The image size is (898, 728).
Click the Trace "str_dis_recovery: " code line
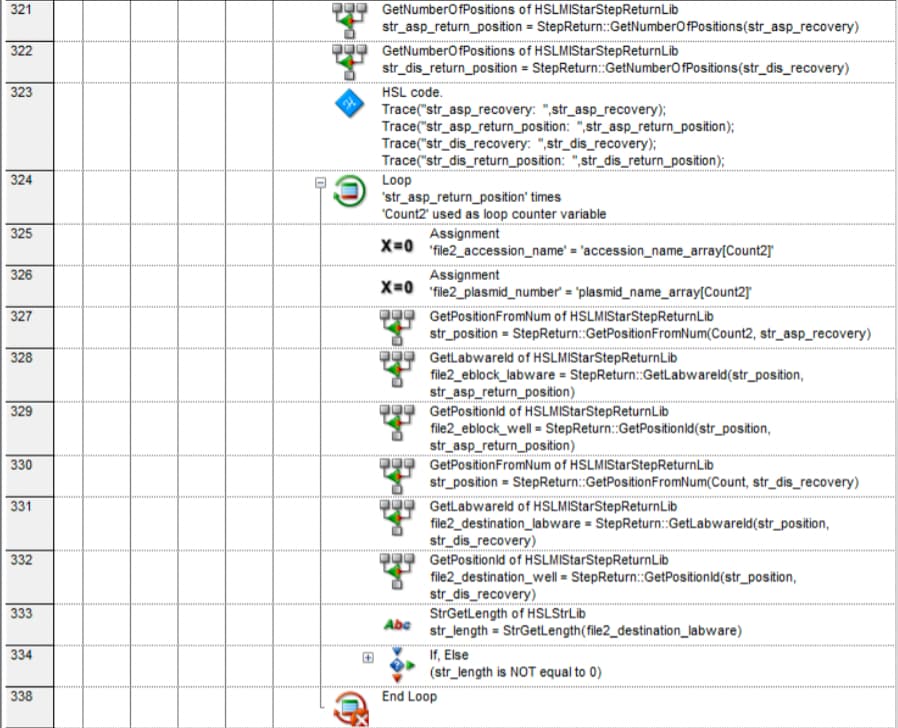click(x=519, y=144)
